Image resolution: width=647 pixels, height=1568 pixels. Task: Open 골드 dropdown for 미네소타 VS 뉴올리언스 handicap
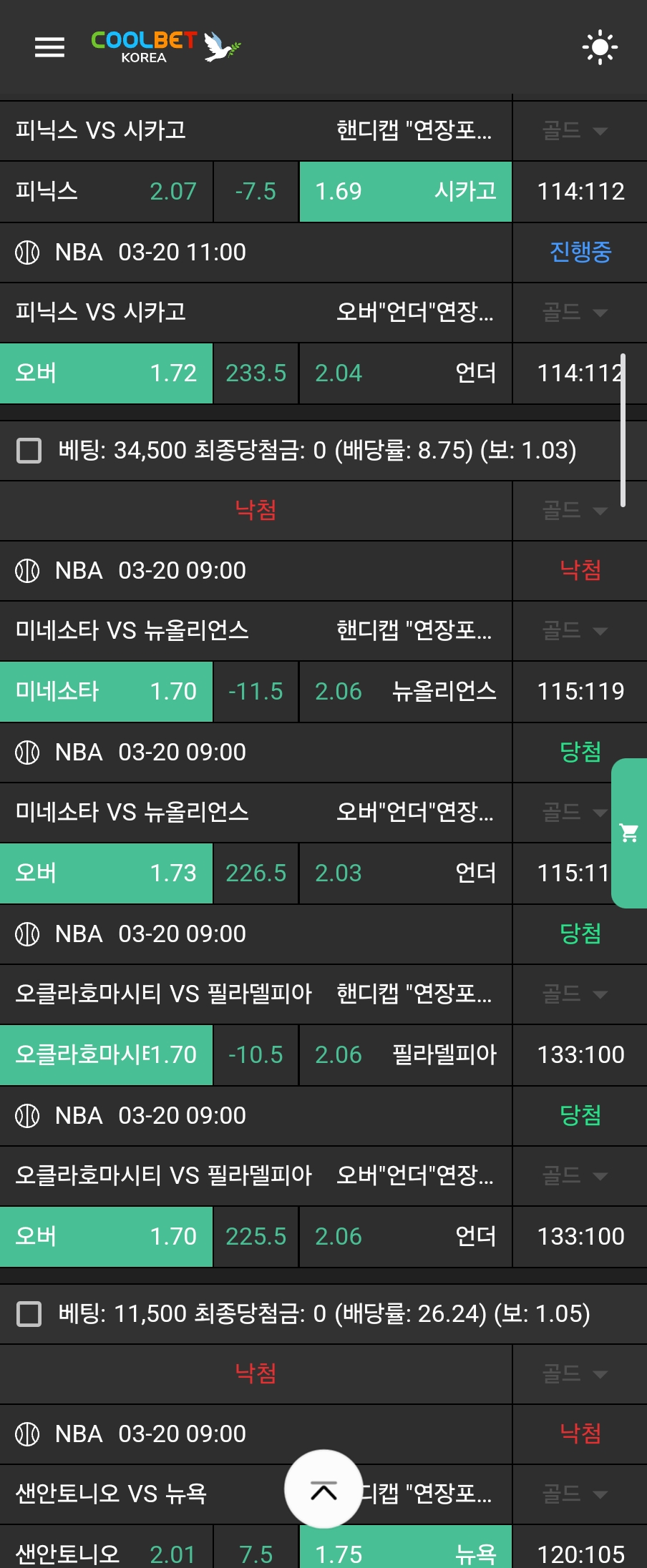pyautogui.click(x=575, y=630)
